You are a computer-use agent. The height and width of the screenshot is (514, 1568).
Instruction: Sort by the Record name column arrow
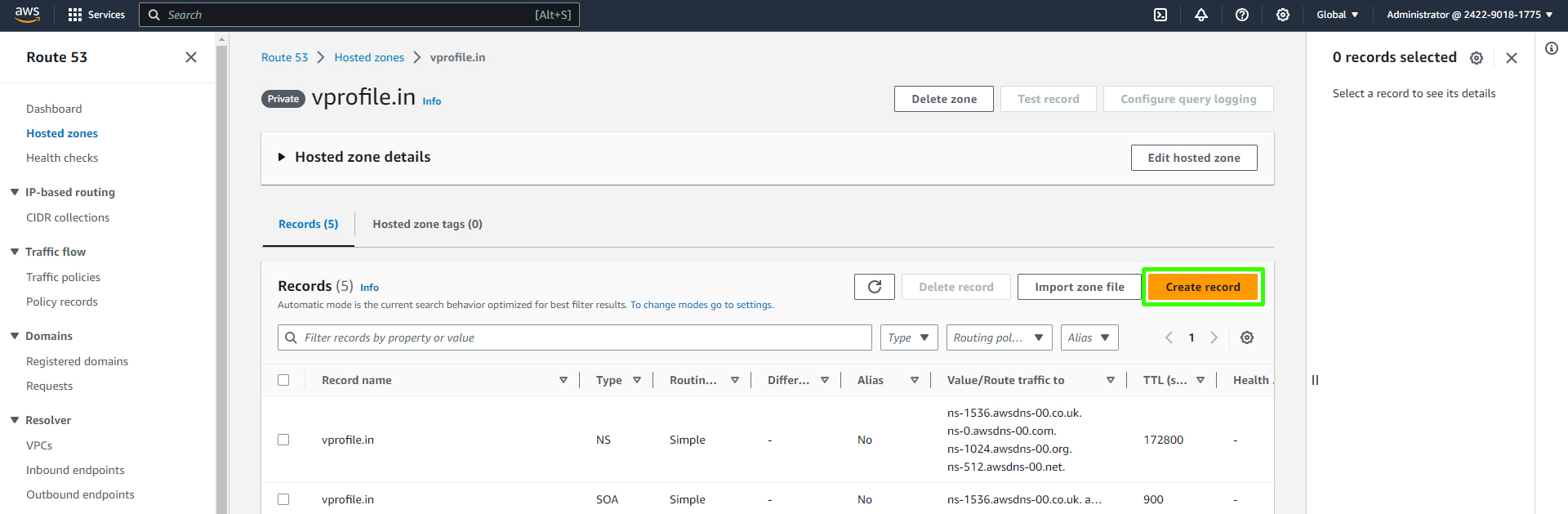coord(563,380)
